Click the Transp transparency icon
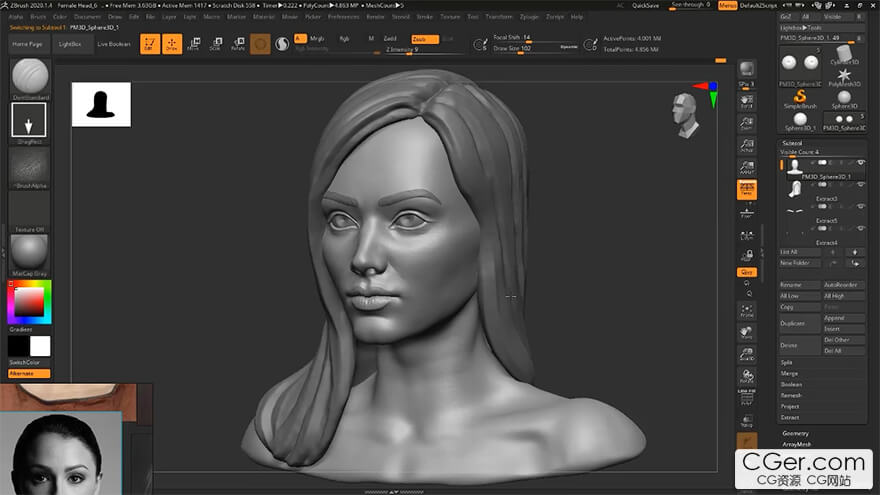 pos(746,420)
